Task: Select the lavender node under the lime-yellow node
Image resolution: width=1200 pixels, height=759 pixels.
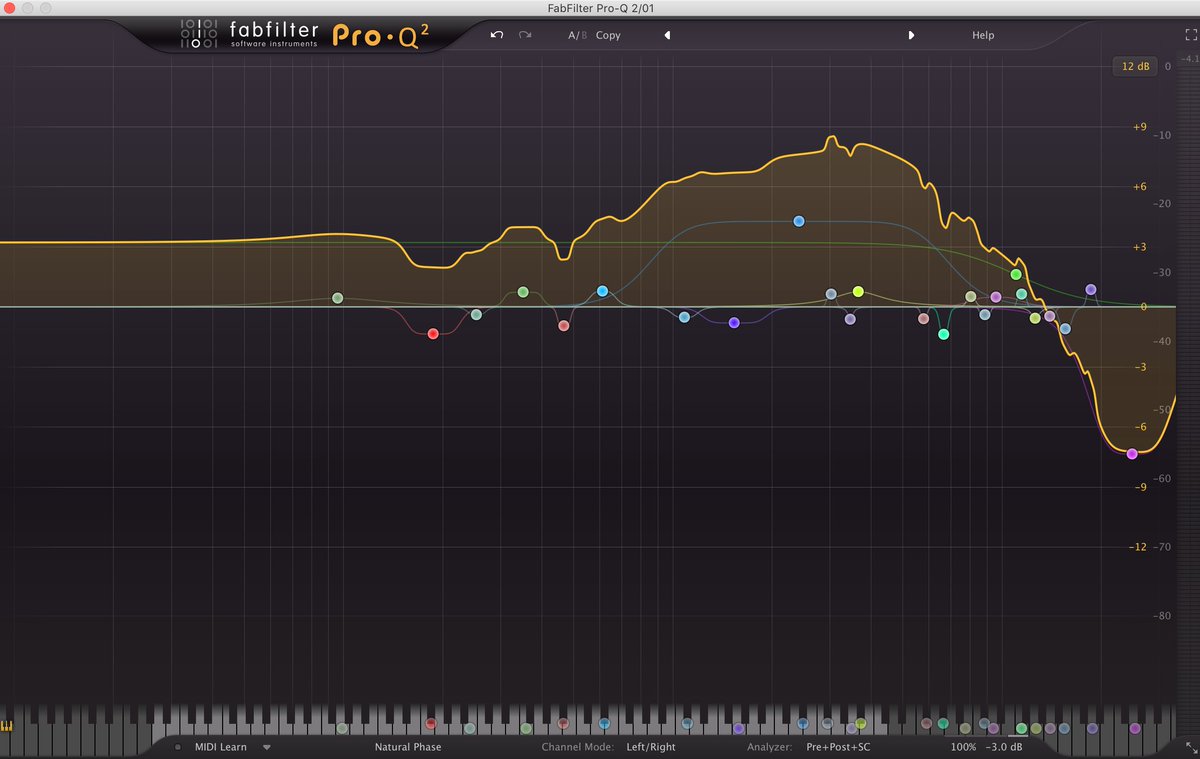Action: (x=850, y=319)
